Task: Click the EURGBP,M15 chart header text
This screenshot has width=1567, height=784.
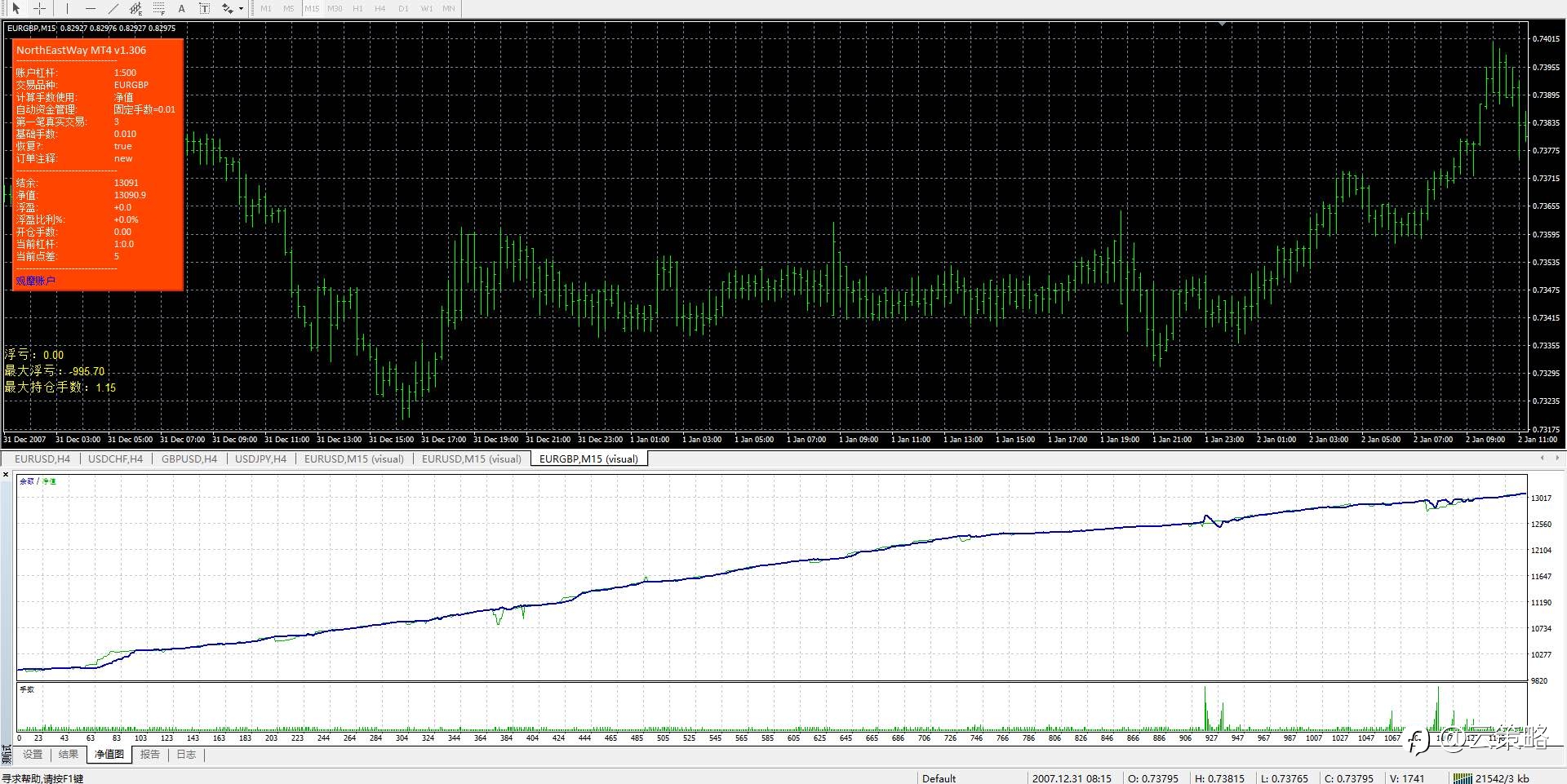Action: click(91, 28)
